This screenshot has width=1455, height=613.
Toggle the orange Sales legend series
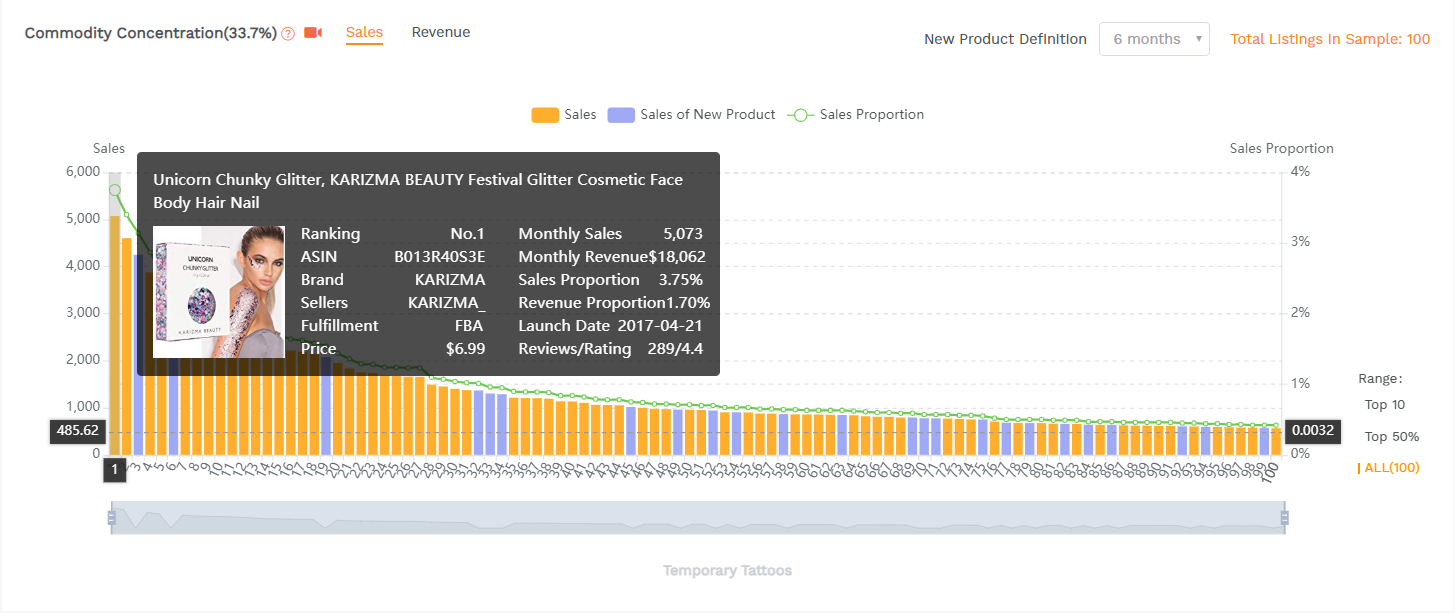click(x=564, y=115)
